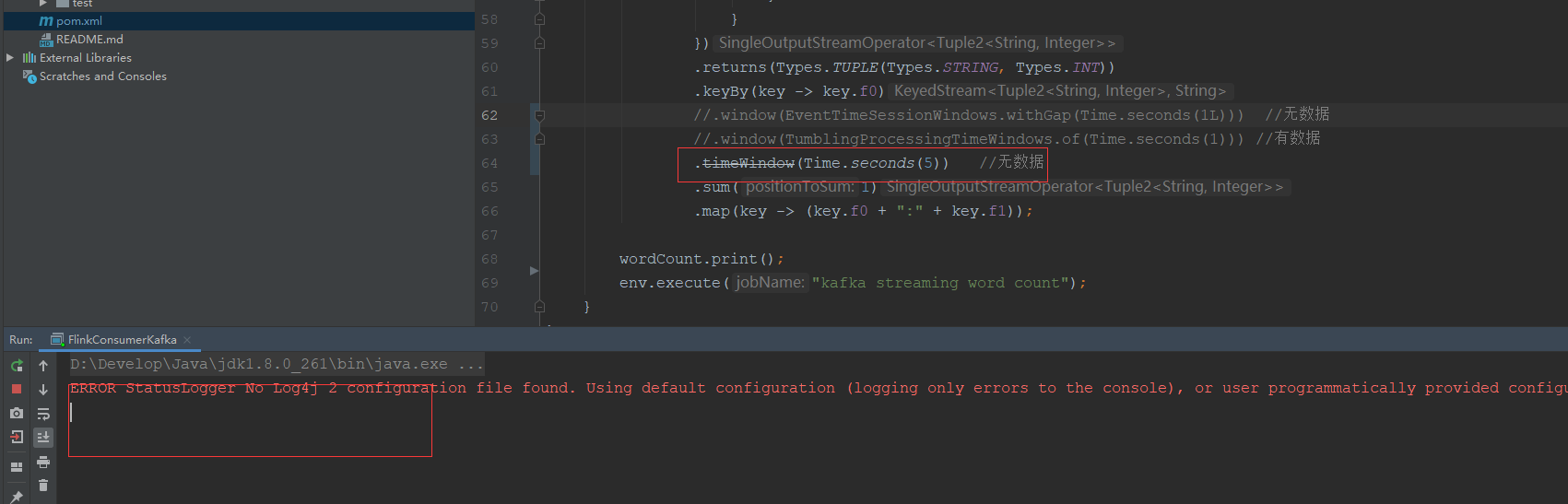Viewport: 1568px width, 504px height.
Task: Collapse the code fold at line 70
Action: [x=540, y=307]
